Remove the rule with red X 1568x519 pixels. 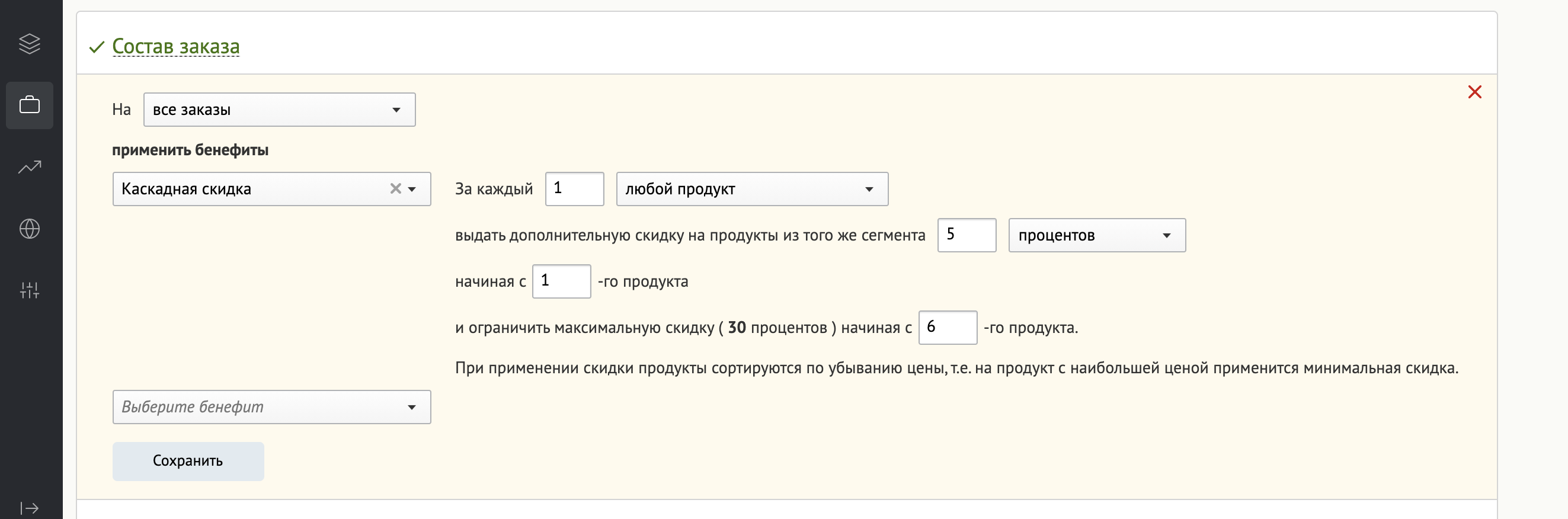tap(1474, 92)
